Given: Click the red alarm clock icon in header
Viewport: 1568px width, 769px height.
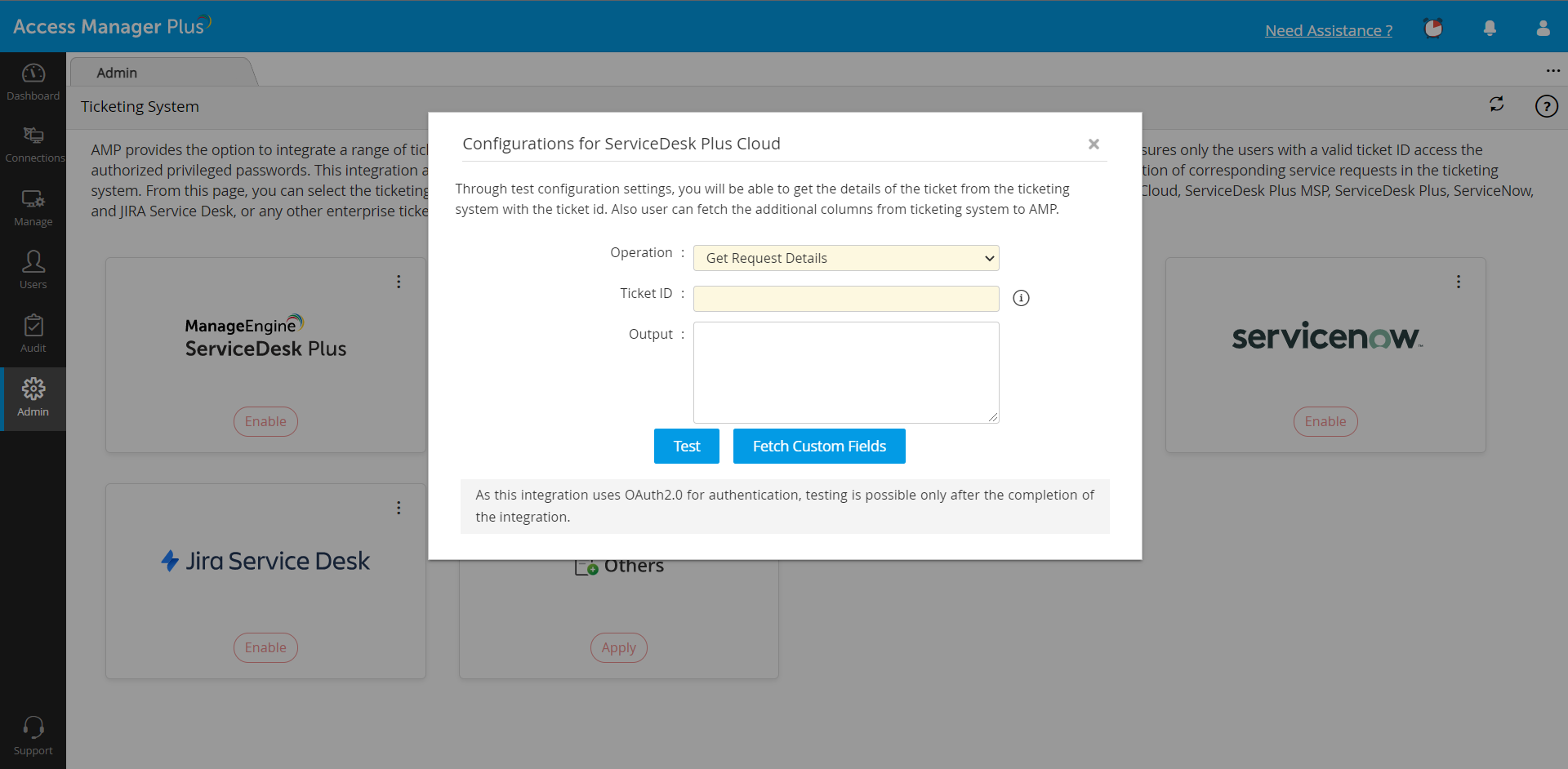Looking at the screenshot, I should [x=1433, y=29].
